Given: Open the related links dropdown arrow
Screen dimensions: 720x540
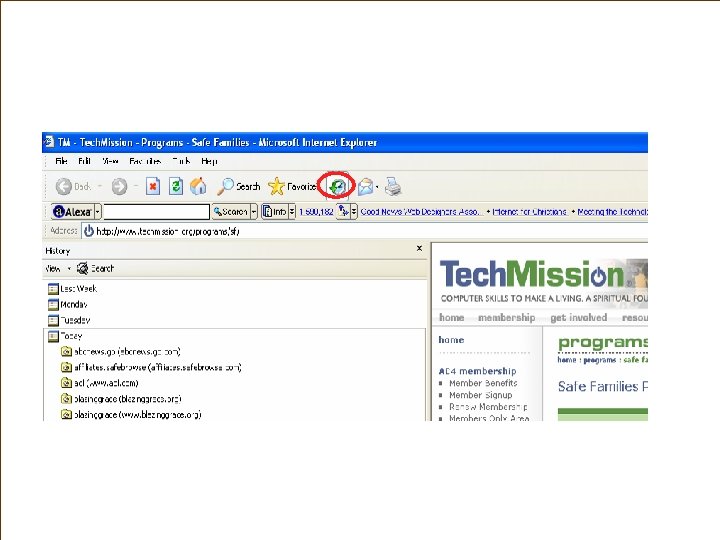Looking at the screenshot, I should point(354,212).
